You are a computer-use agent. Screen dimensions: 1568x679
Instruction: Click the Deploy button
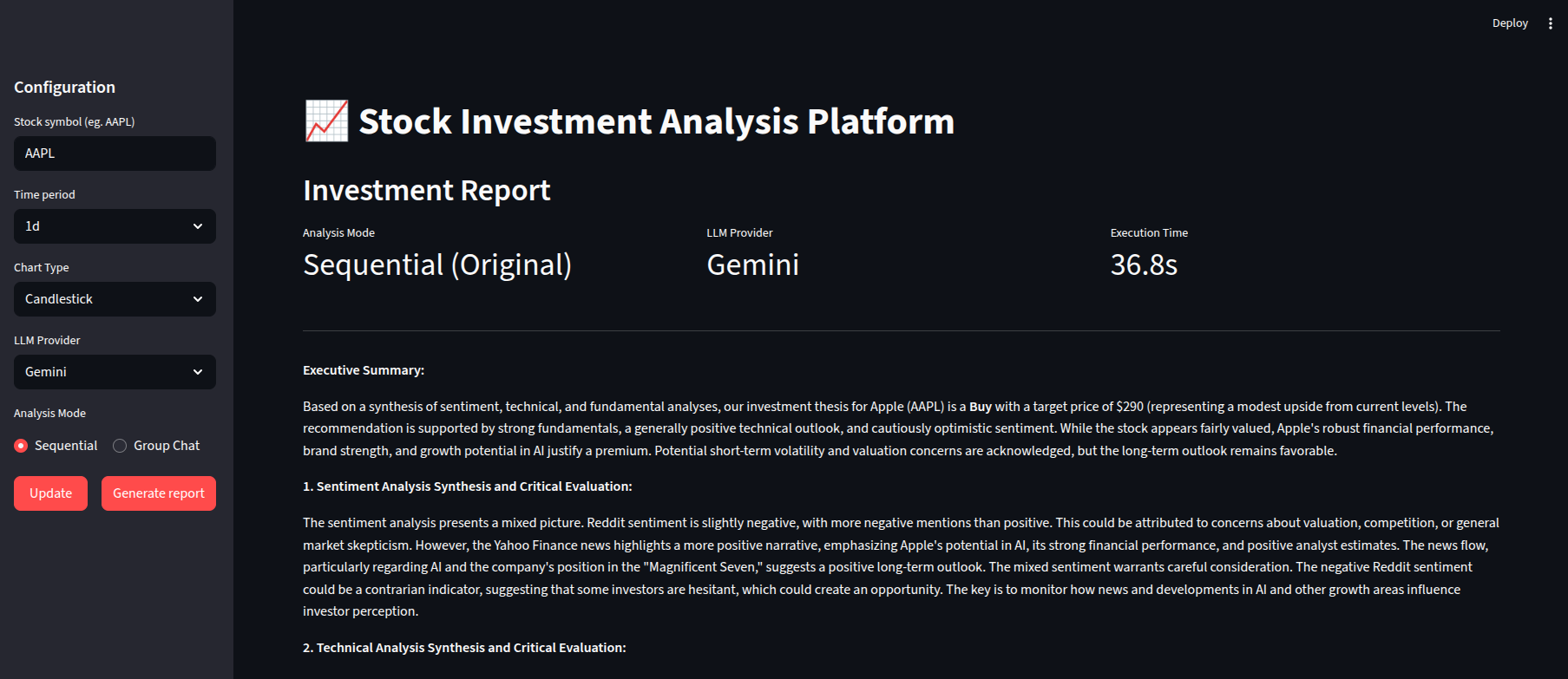pos(1510,23)
